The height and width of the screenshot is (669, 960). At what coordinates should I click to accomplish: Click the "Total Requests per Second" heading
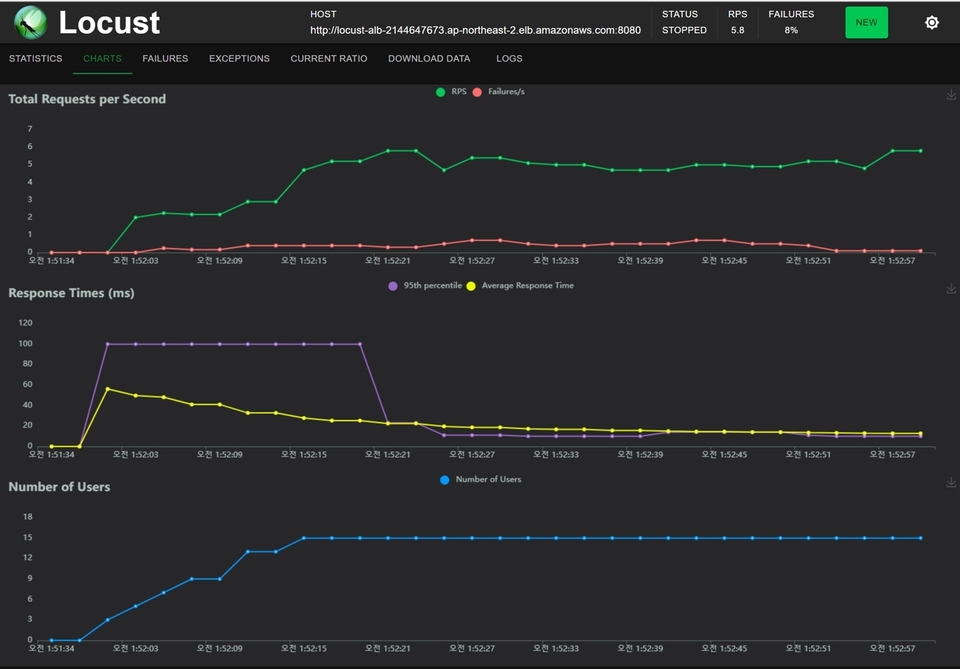[x=87, y=99]
